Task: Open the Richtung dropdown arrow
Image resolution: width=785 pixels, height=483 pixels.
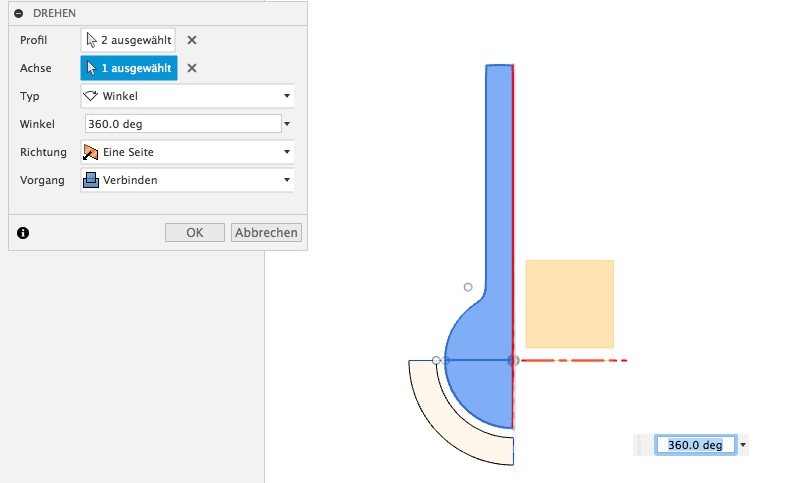Action: pos(287,152)
